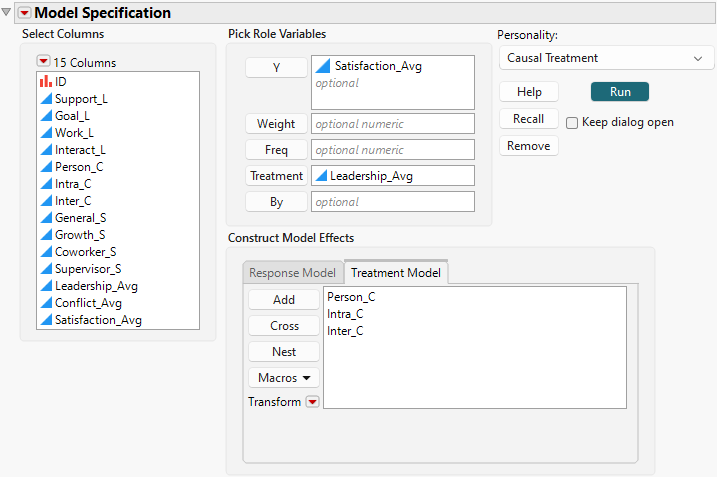Open the 15 Columns red triangle menu
The image size is (717, 477).
coord(43,61)
